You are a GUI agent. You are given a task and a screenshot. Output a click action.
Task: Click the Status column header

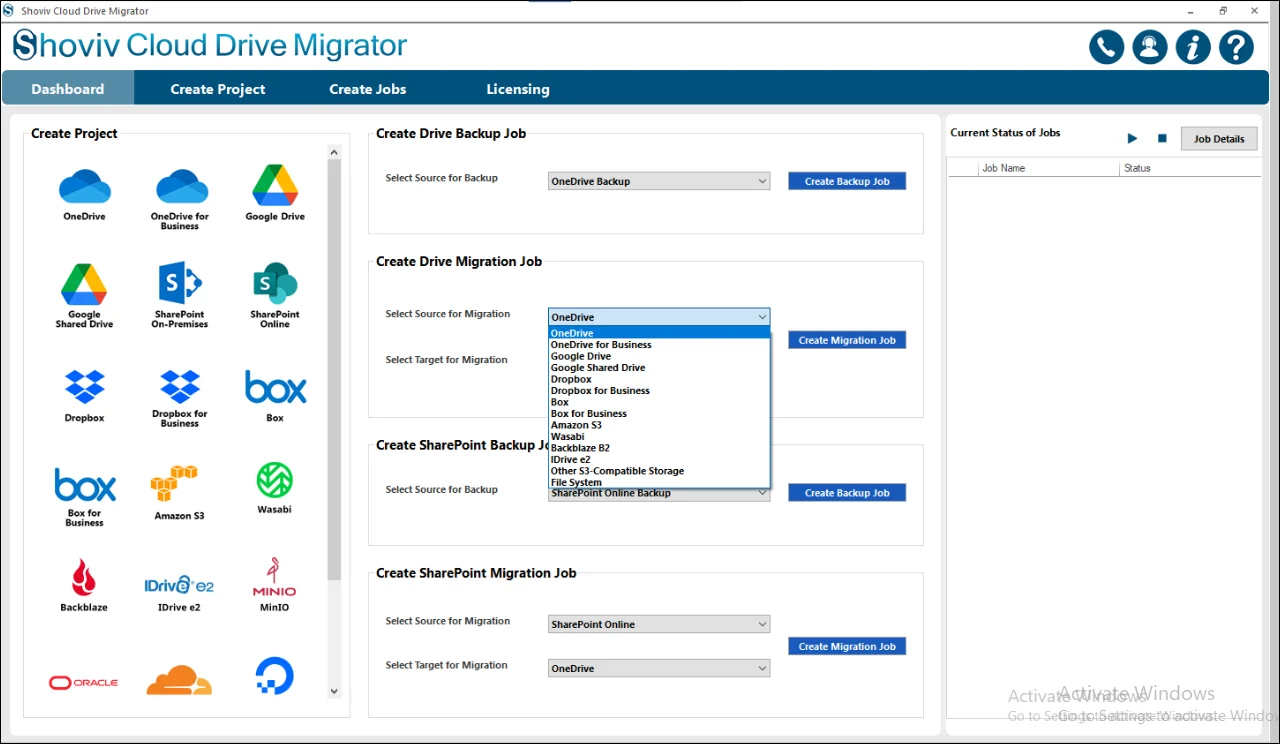click(1190, 168)
